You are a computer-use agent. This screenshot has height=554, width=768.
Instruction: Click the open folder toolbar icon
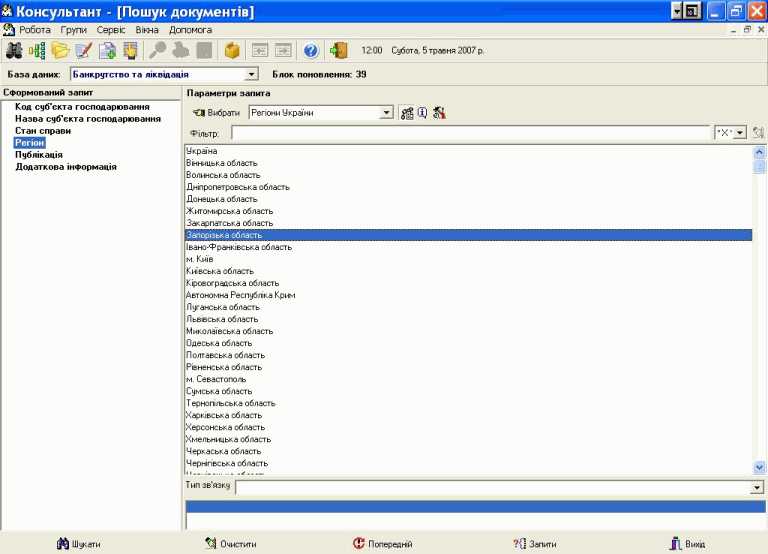coord(60,50)
